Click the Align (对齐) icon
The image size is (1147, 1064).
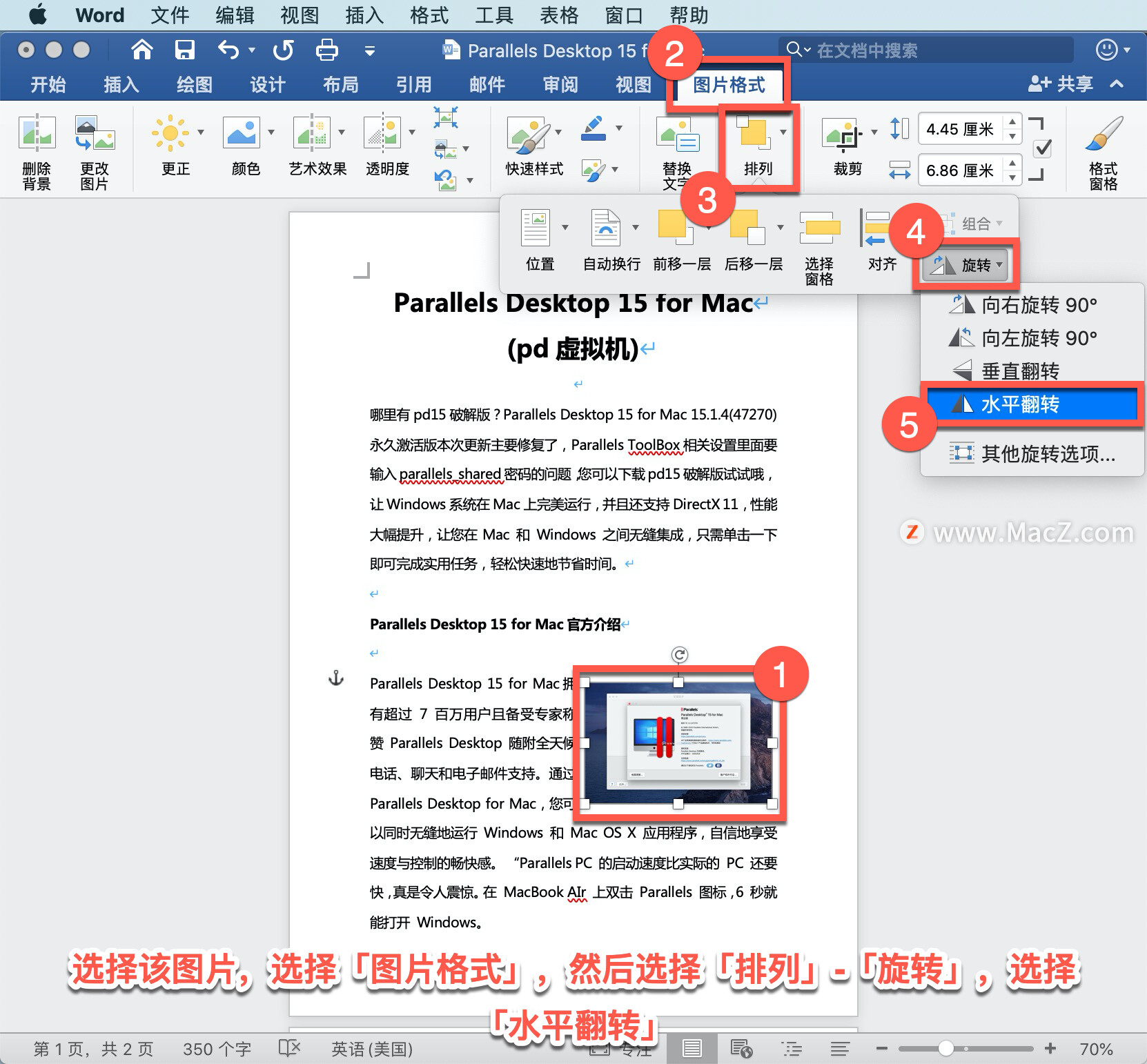[876, 228]
